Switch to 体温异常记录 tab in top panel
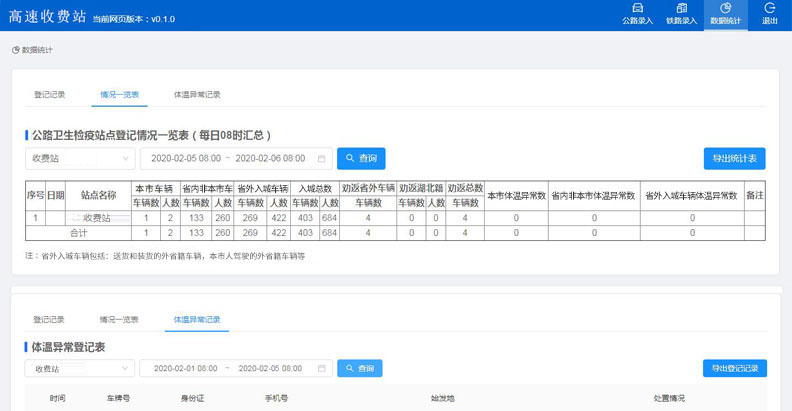 click(x=196, y=95)
